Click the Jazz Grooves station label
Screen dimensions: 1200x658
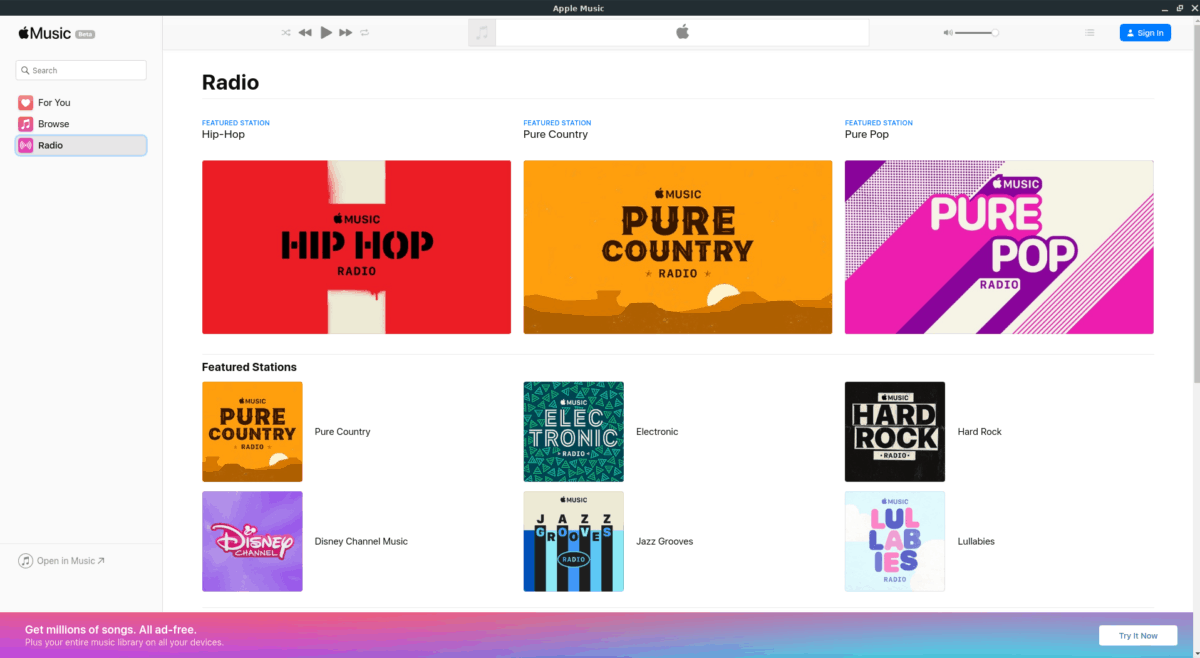(x=665, y=541)
